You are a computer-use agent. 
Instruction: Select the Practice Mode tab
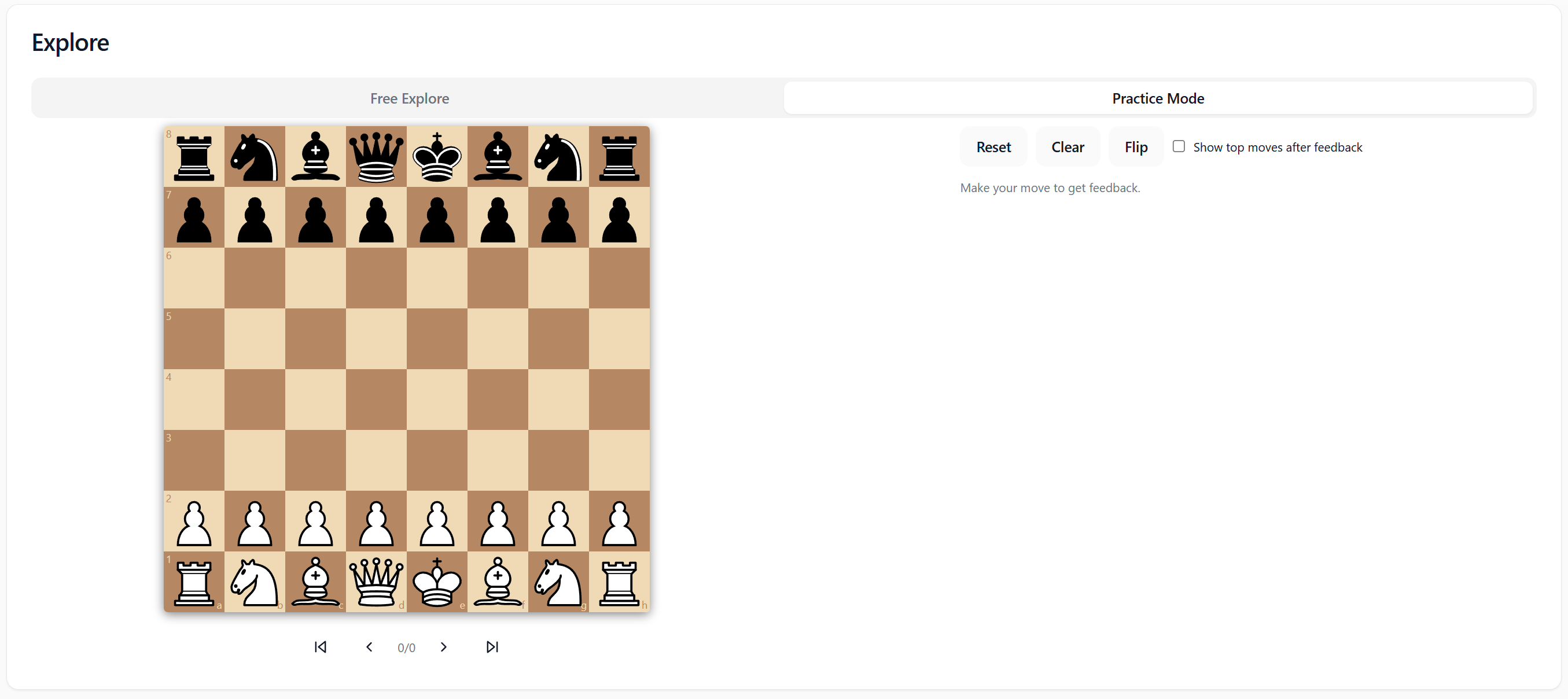point(1157,98)
